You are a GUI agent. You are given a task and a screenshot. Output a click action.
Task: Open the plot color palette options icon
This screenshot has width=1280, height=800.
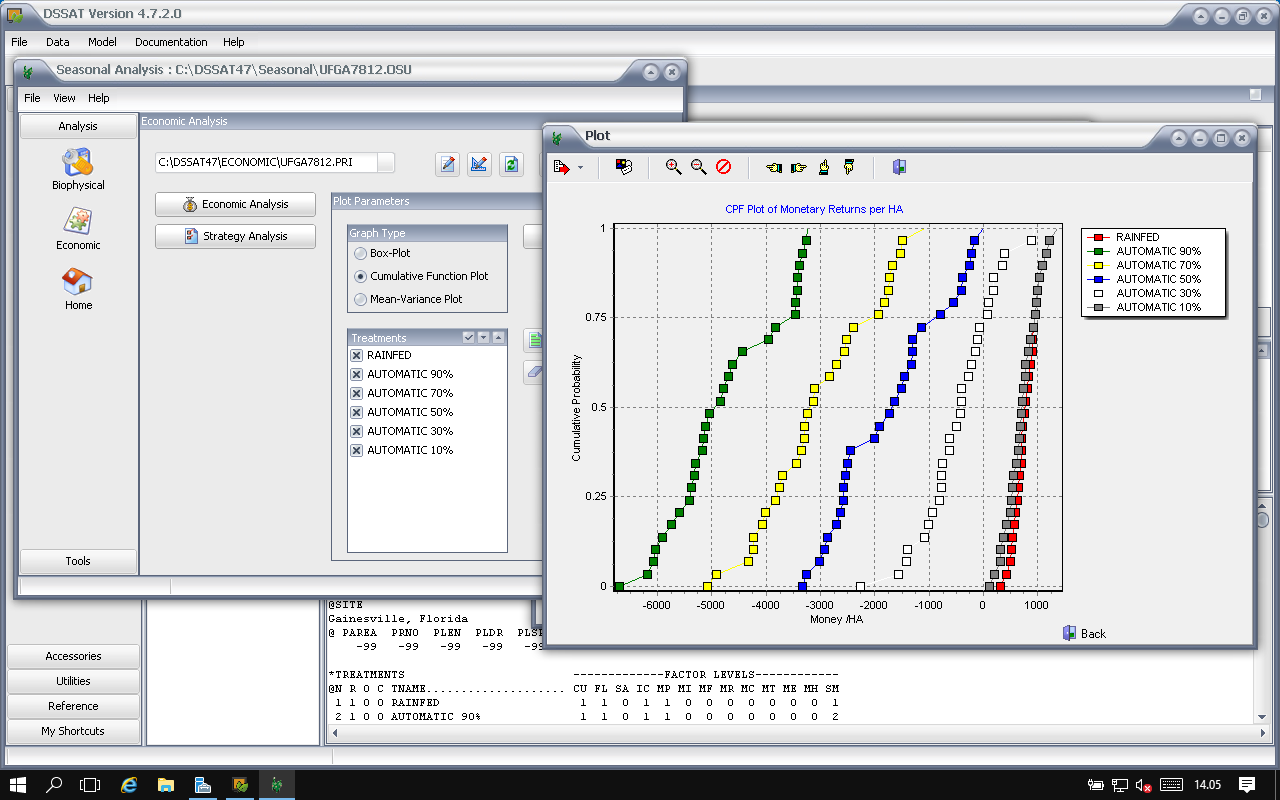tap(623, 167)
